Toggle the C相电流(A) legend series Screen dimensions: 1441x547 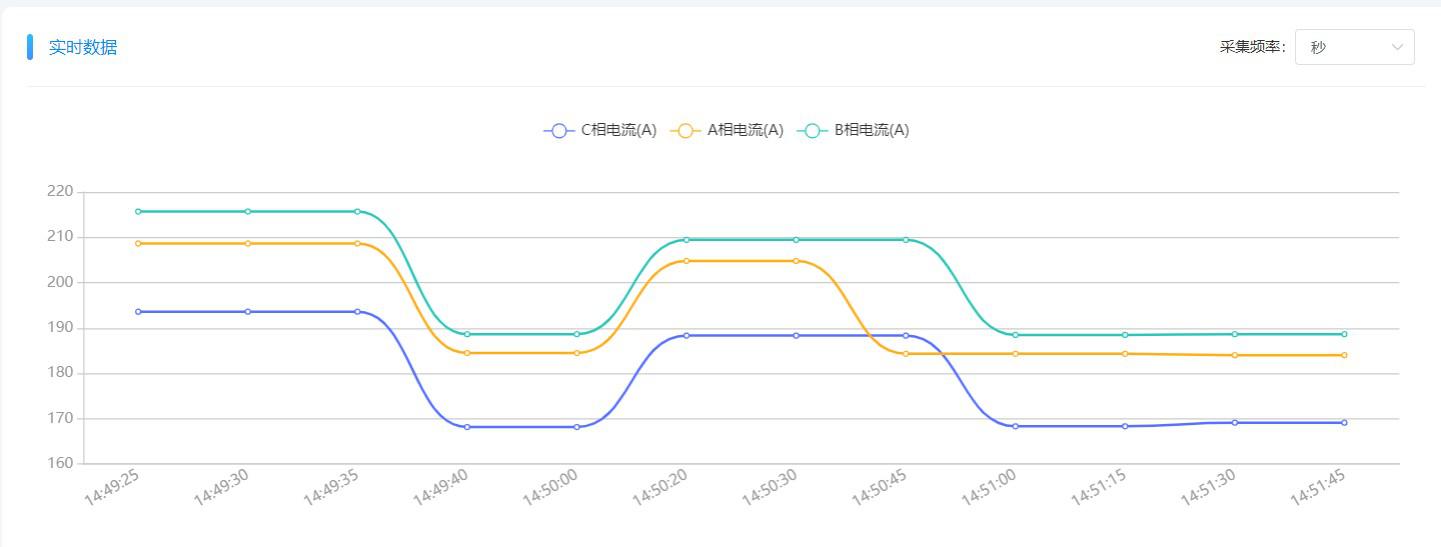coord(600,130)
